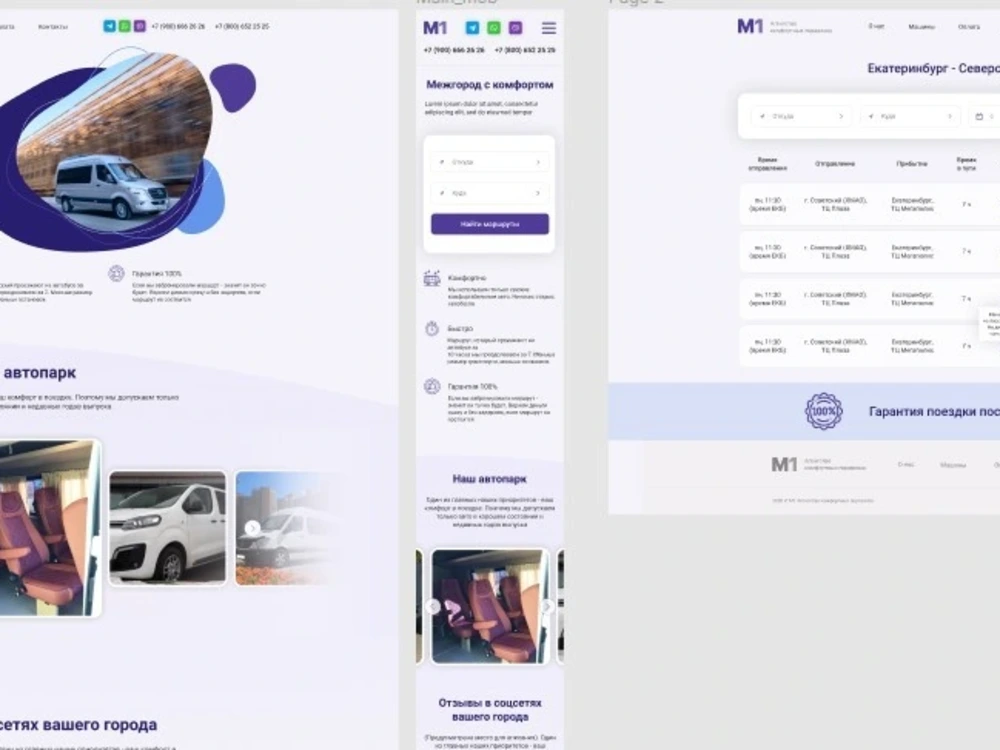Open Машины in the Page 2 nav
1000x750 pixels.
[922, 27]
